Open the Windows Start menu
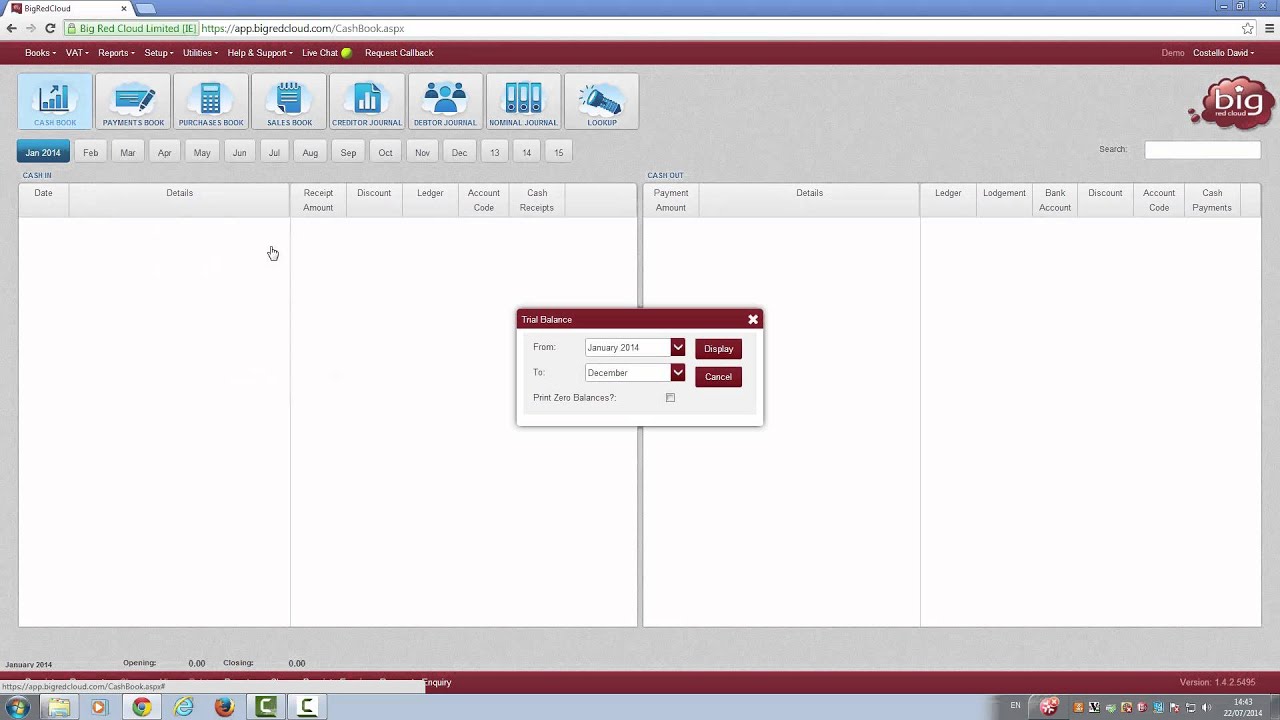1280x720 pixels. (17, 707)
